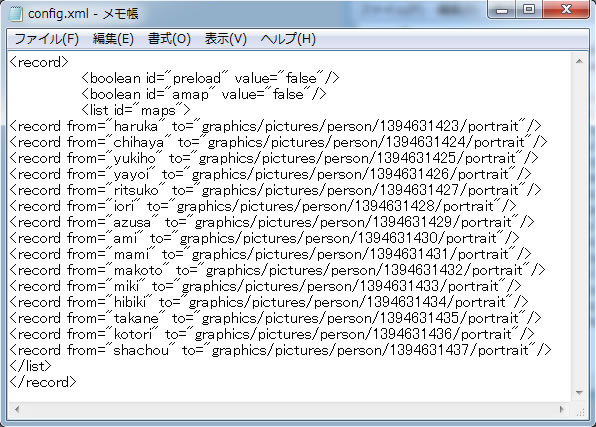Viewport: 596px width, 427px height.
Task: Click the record line for "hibiki"
Action: tap(269, 302)
